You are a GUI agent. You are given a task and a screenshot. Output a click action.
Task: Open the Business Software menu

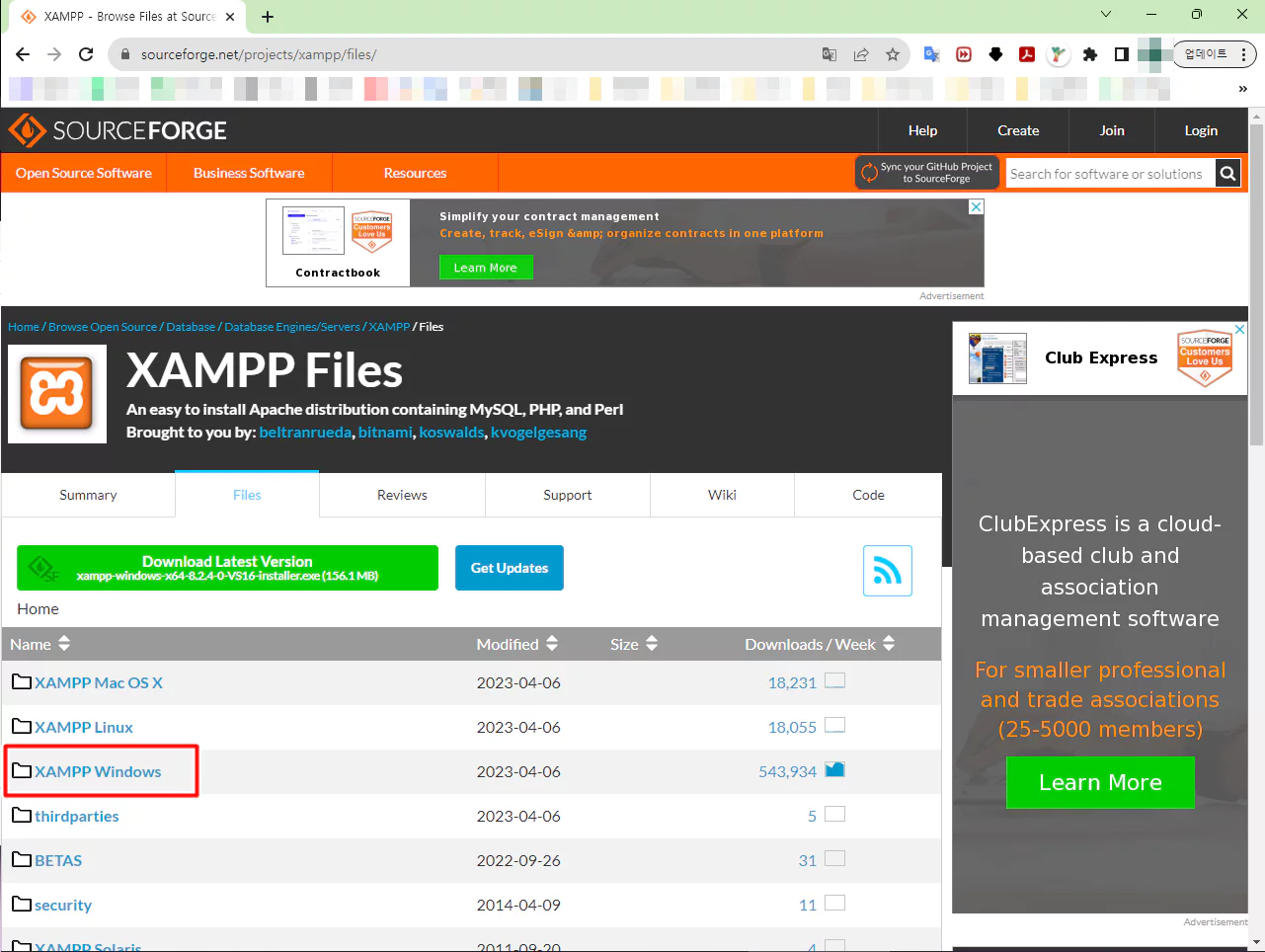pyautogui.click(x=249, y=173)
